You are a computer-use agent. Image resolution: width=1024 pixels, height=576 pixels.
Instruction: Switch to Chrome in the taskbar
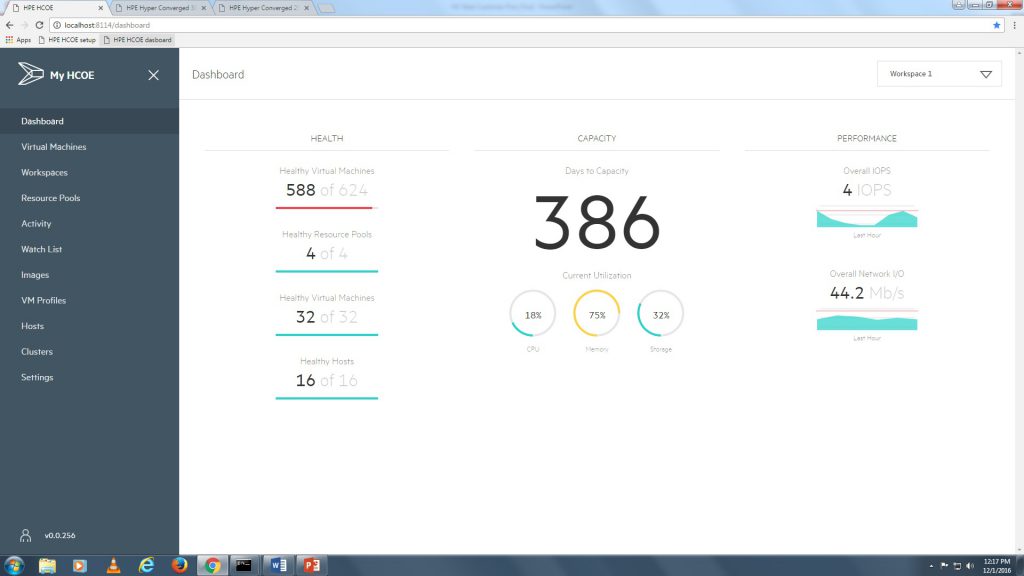[212, 565]
